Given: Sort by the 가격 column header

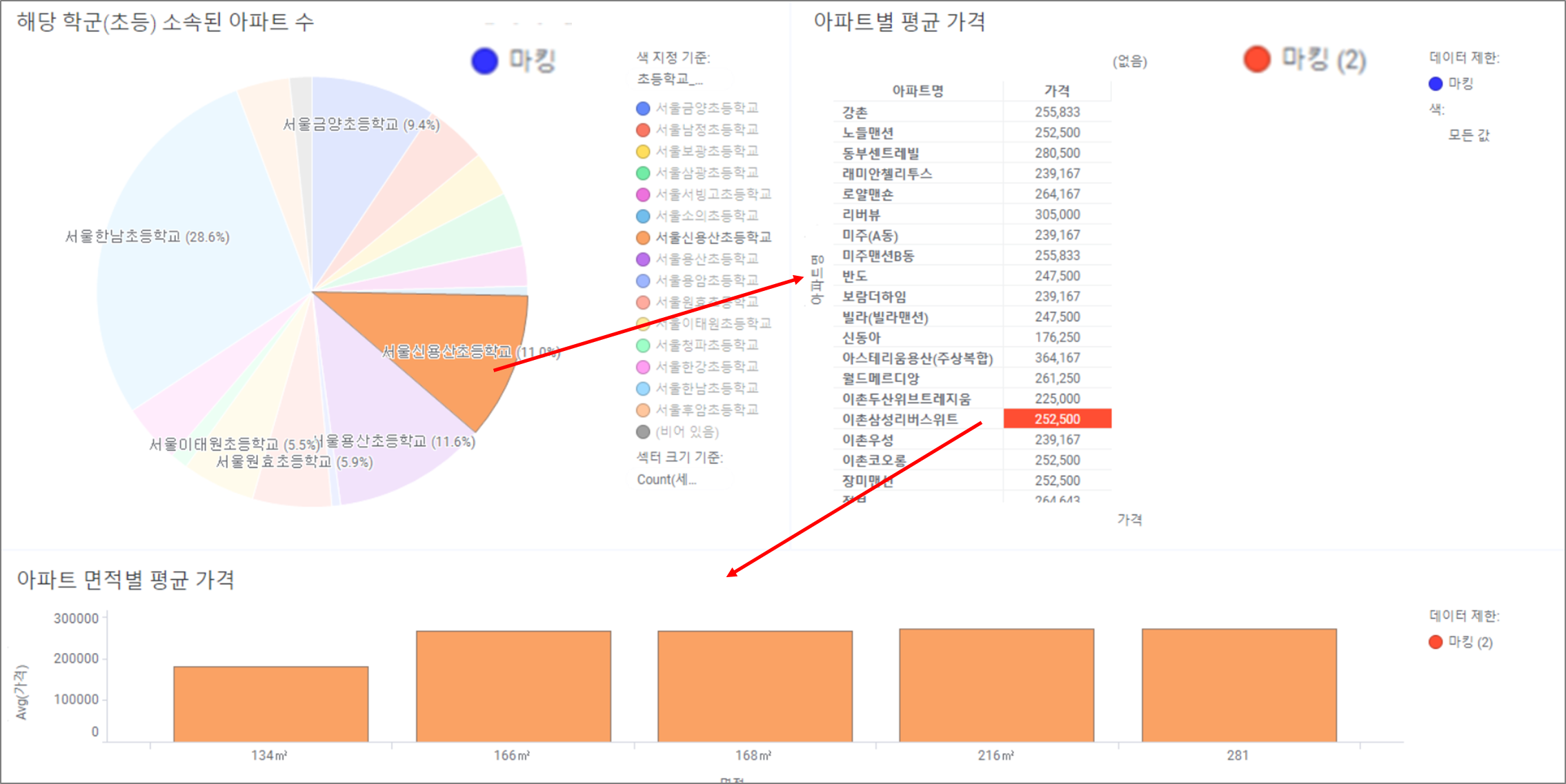Looking at the screenshot, I should point(1056,91).
